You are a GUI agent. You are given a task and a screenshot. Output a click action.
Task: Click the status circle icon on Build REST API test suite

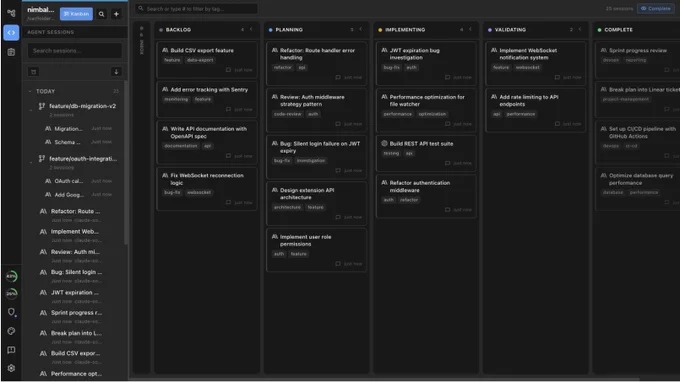(x=384, y=143)
